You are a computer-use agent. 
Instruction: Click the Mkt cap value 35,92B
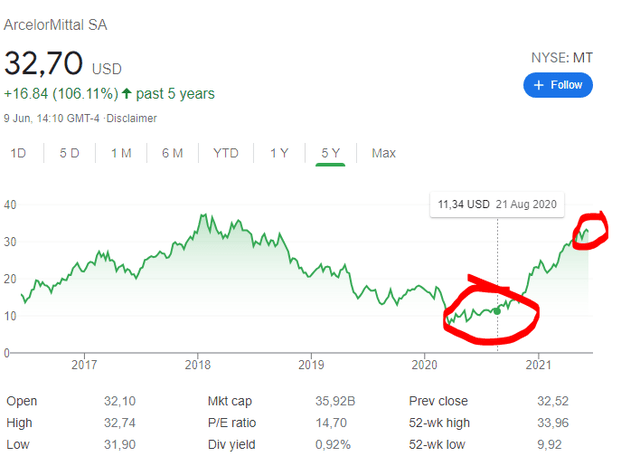coord(335,401)
